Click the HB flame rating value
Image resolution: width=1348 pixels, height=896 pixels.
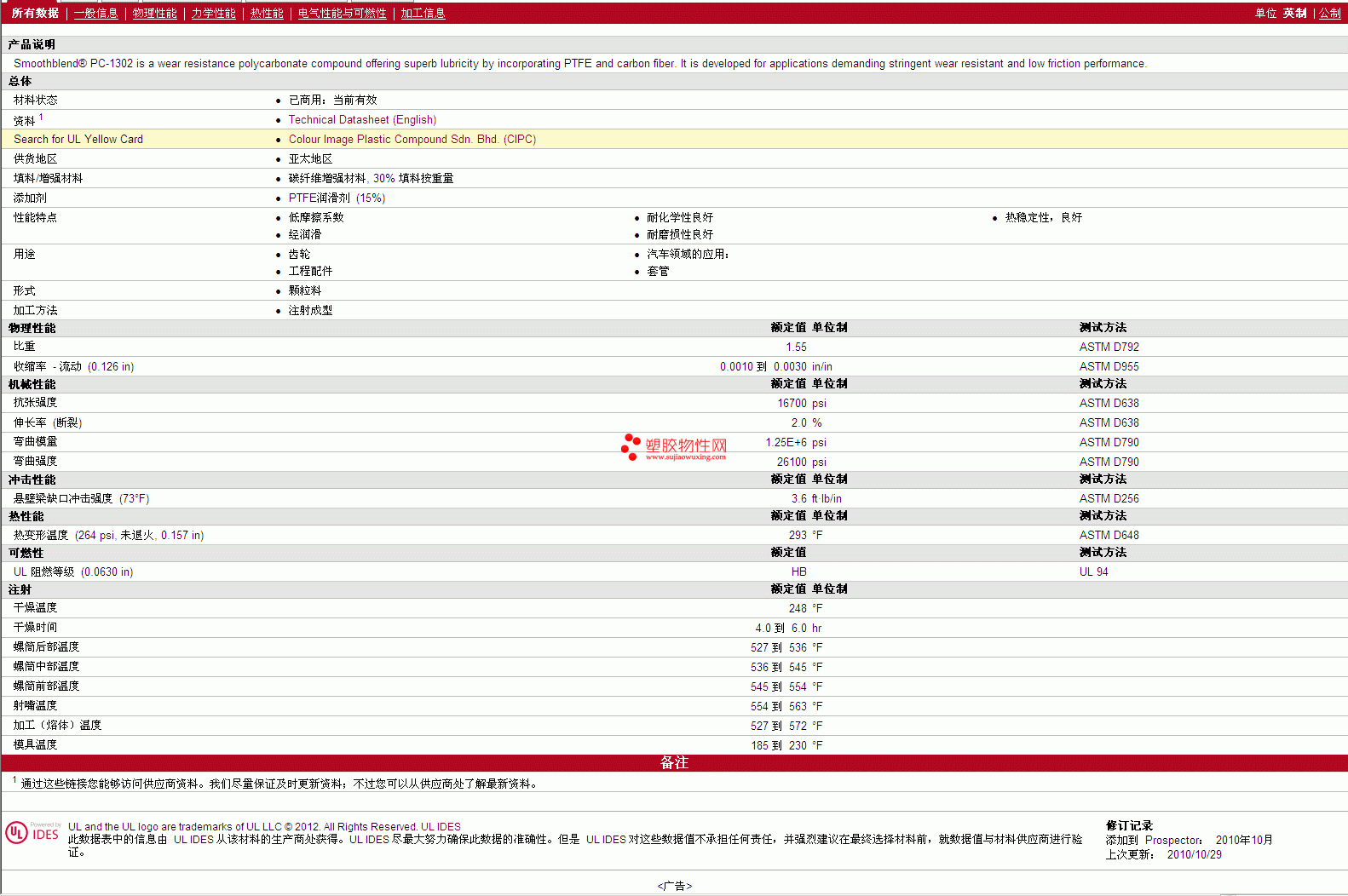click(x=798, y=572)
